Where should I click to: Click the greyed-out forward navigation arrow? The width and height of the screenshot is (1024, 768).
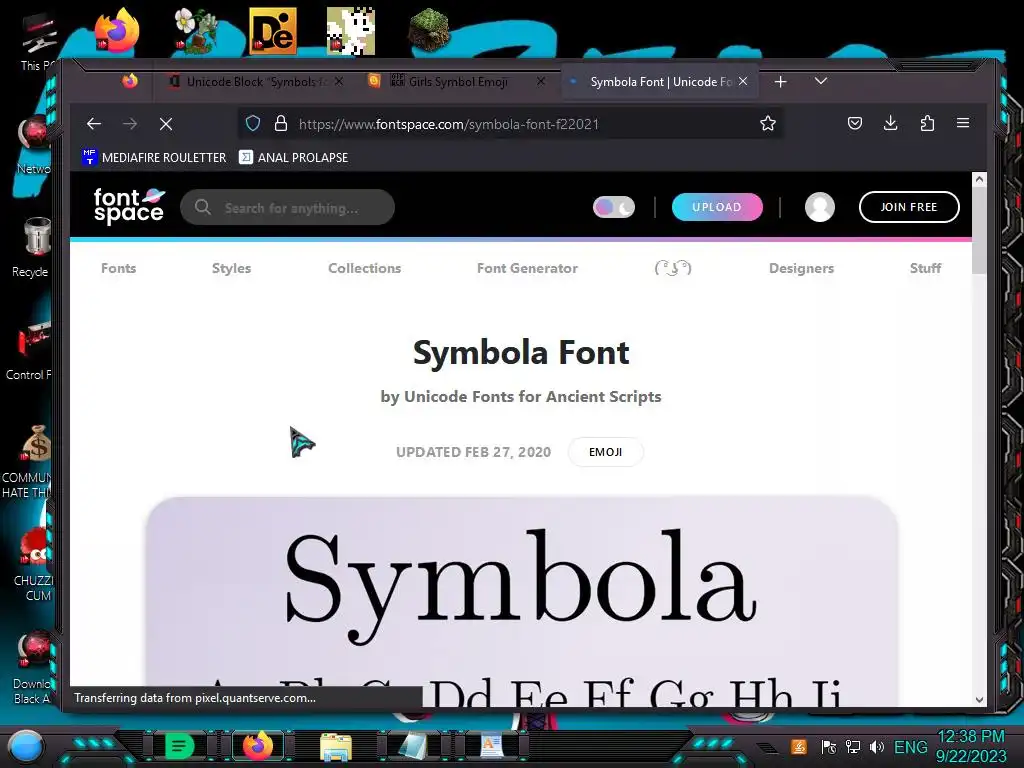130,123
